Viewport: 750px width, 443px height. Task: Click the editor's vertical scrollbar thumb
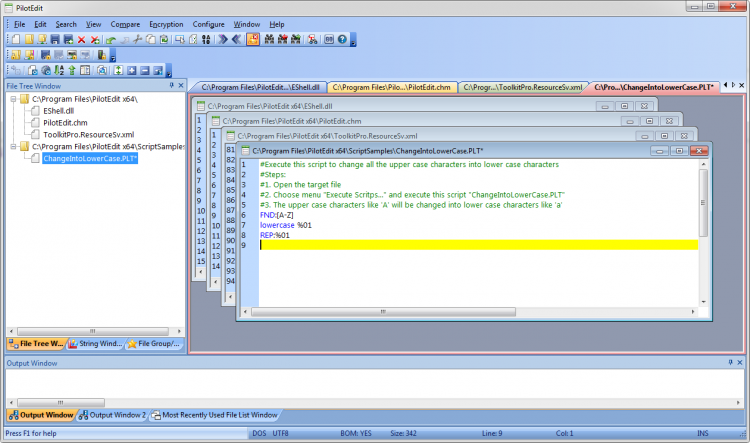703,202
